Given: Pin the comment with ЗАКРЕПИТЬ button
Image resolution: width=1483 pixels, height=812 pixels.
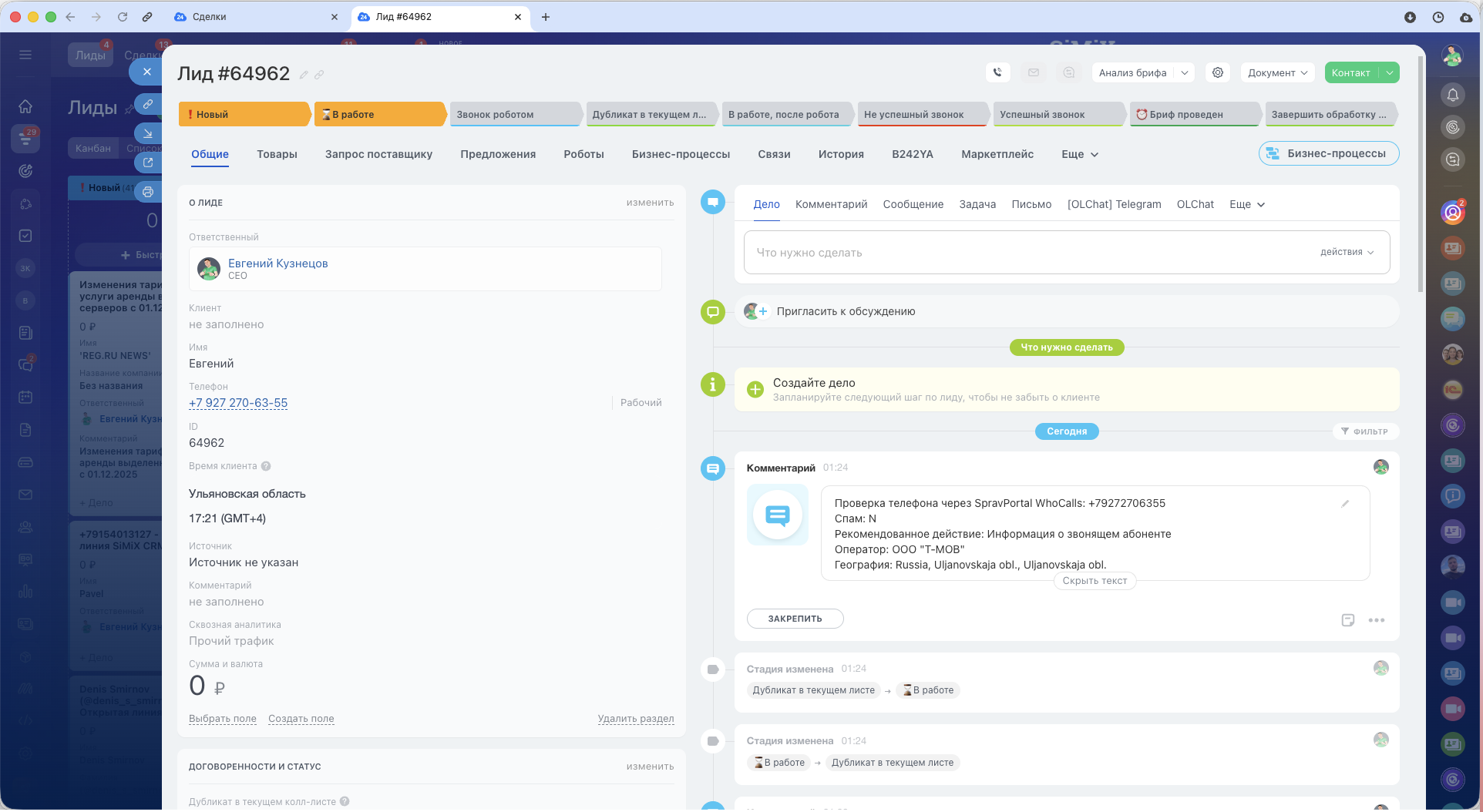Looking at the screenshot, I should coord(795,619).
